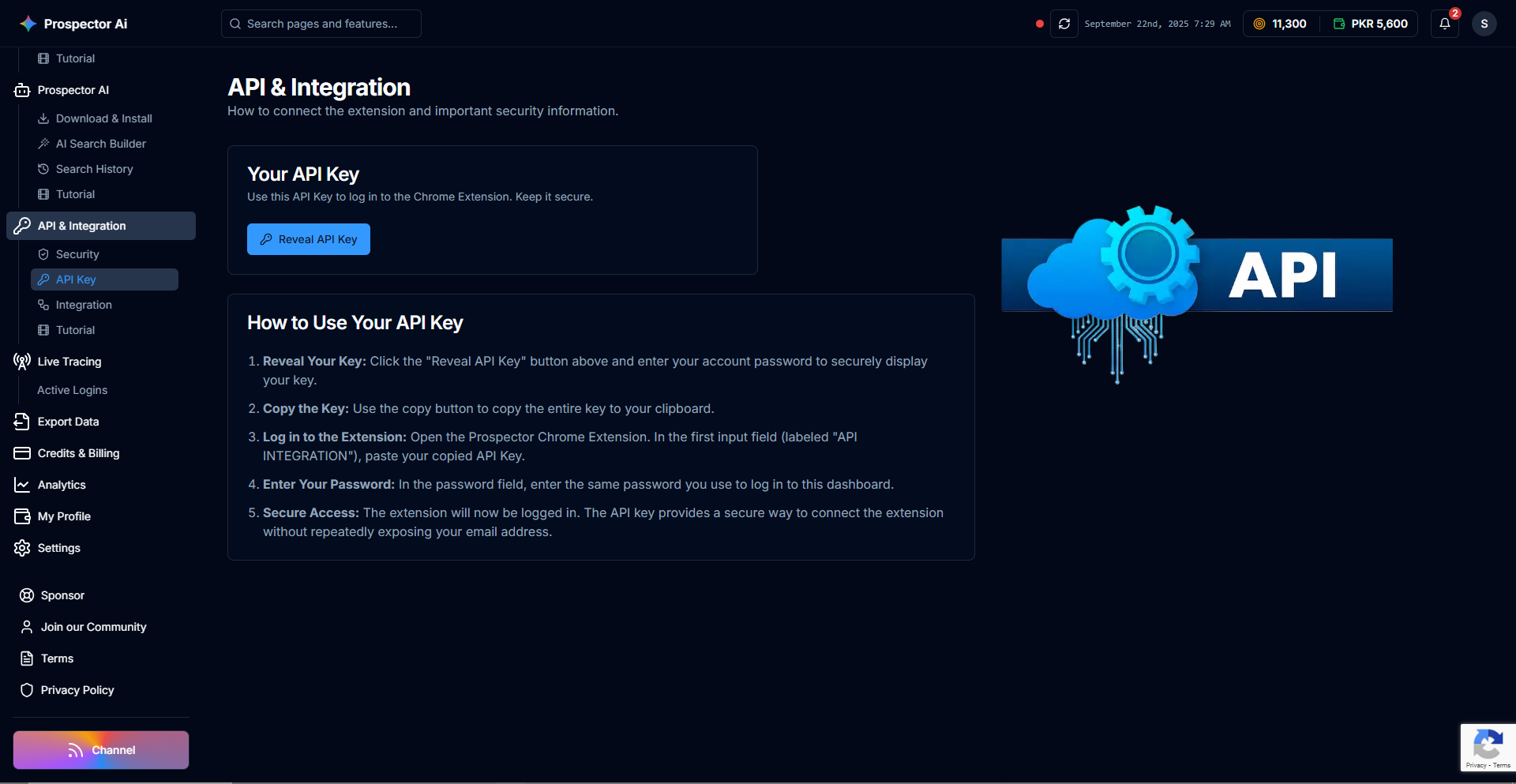The height and width of the screenshot is (784, 1516).
Task: Open the user avatar S
Action: [1484, 24]
